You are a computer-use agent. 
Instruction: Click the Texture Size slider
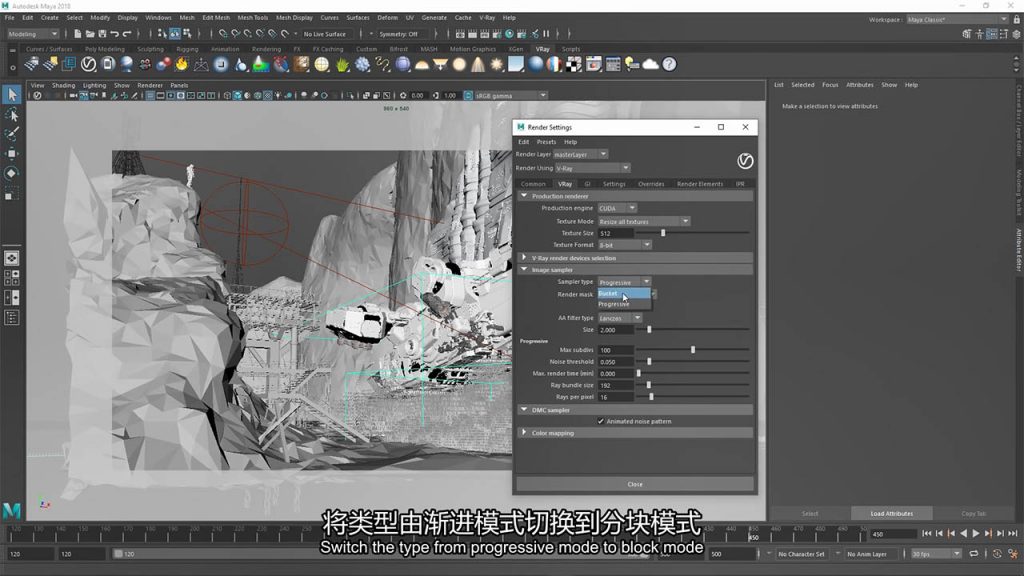pyautogui.click(x=693, y=233)
